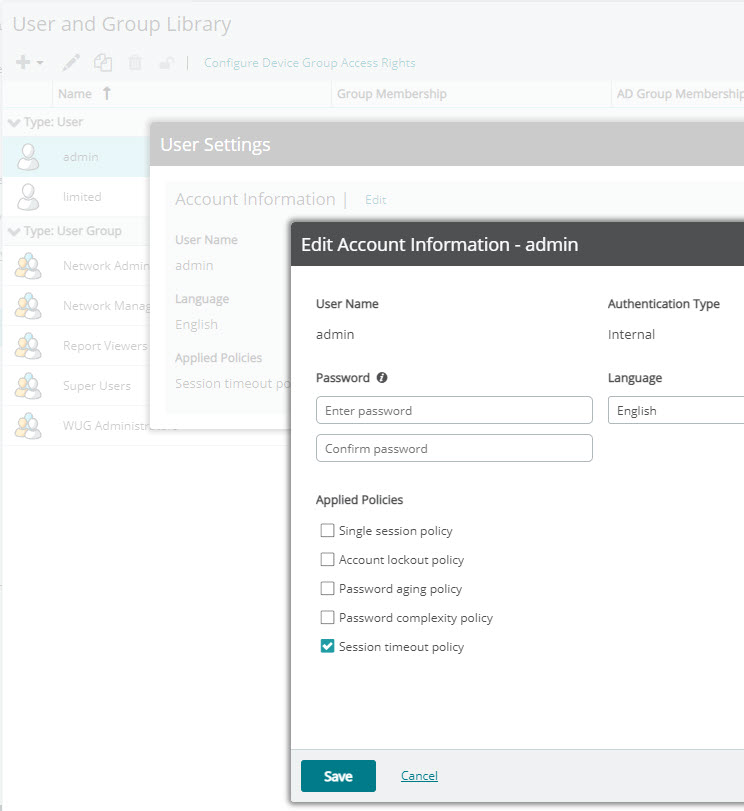Select the Network Managers group row text

106,306
